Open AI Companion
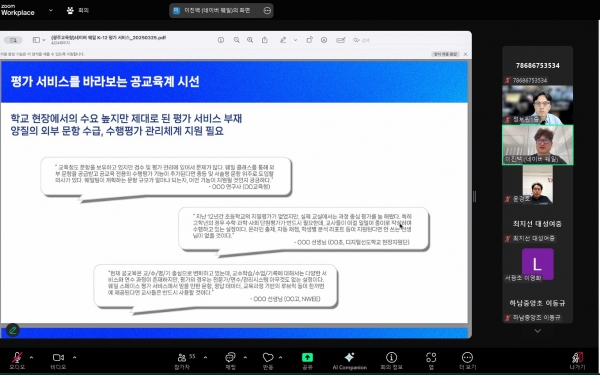Screen dimensions: 600x375 pyautogui.click(x=349, y=360)
